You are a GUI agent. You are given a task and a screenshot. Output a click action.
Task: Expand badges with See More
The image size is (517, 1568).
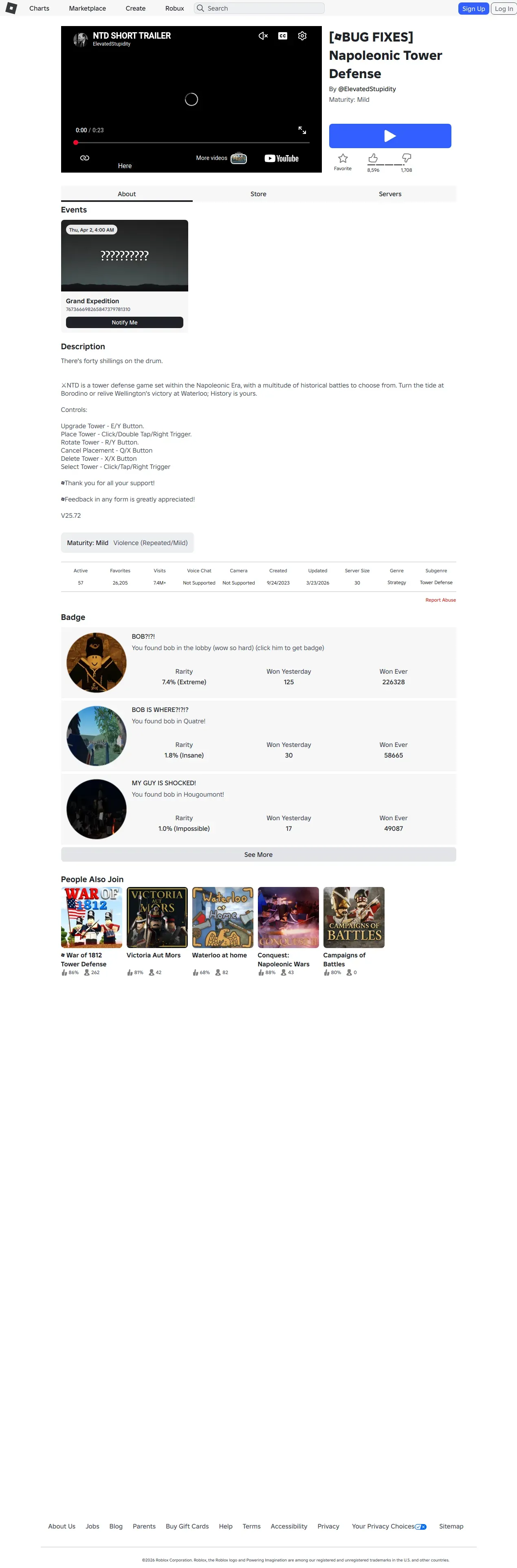(x=258, y=854)
